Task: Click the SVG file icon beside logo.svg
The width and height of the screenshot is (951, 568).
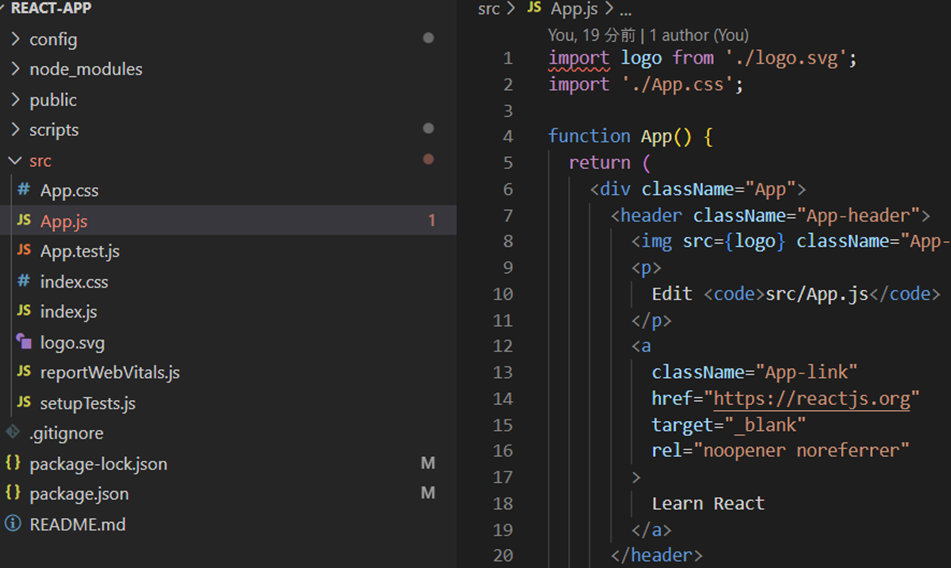Action: click(x=24, y=341)
